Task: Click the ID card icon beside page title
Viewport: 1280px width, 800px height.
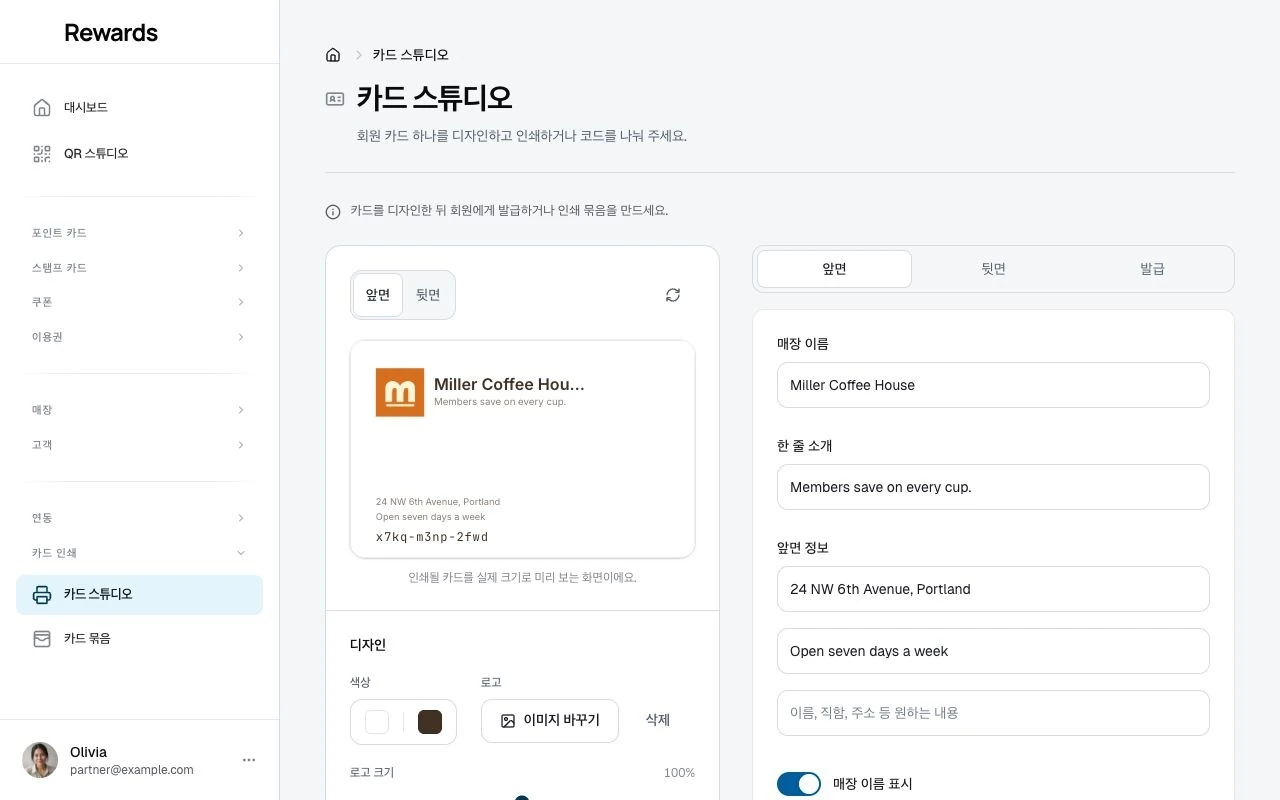Action: pos(335,99)
